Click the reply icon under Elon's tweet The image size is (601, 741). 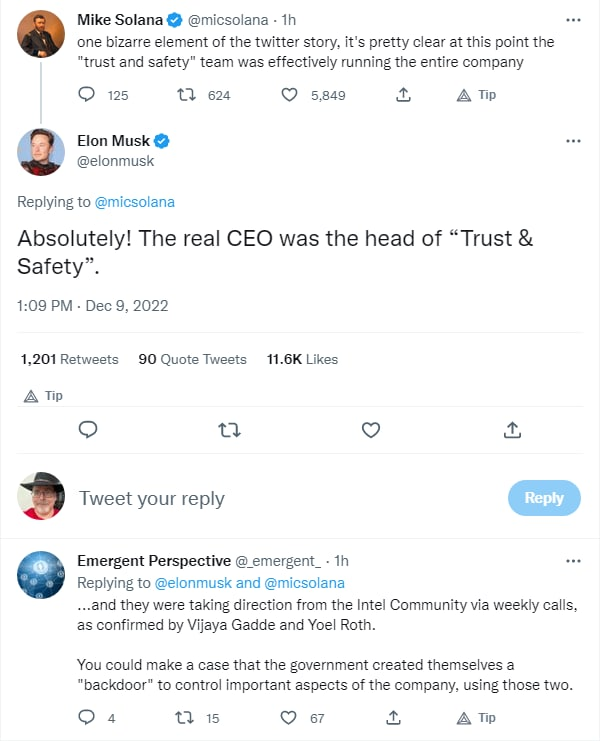tap(88, 430)
